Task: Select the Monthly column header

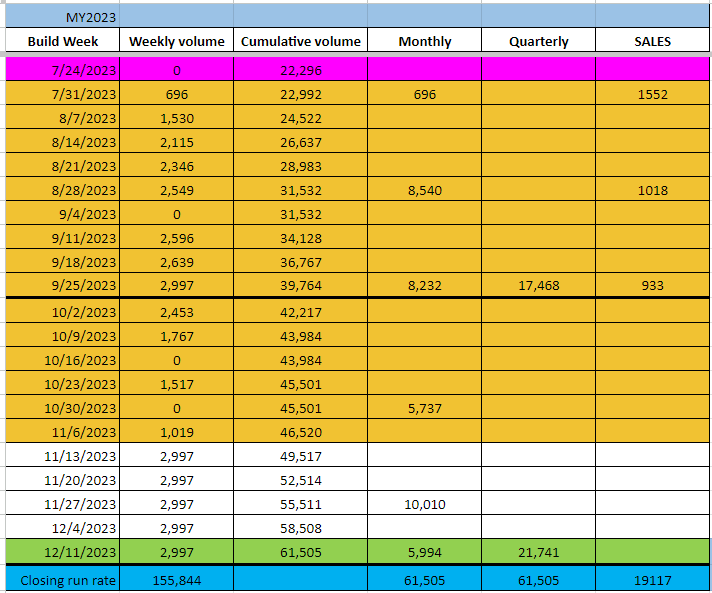Action: (x=424, y=41)
